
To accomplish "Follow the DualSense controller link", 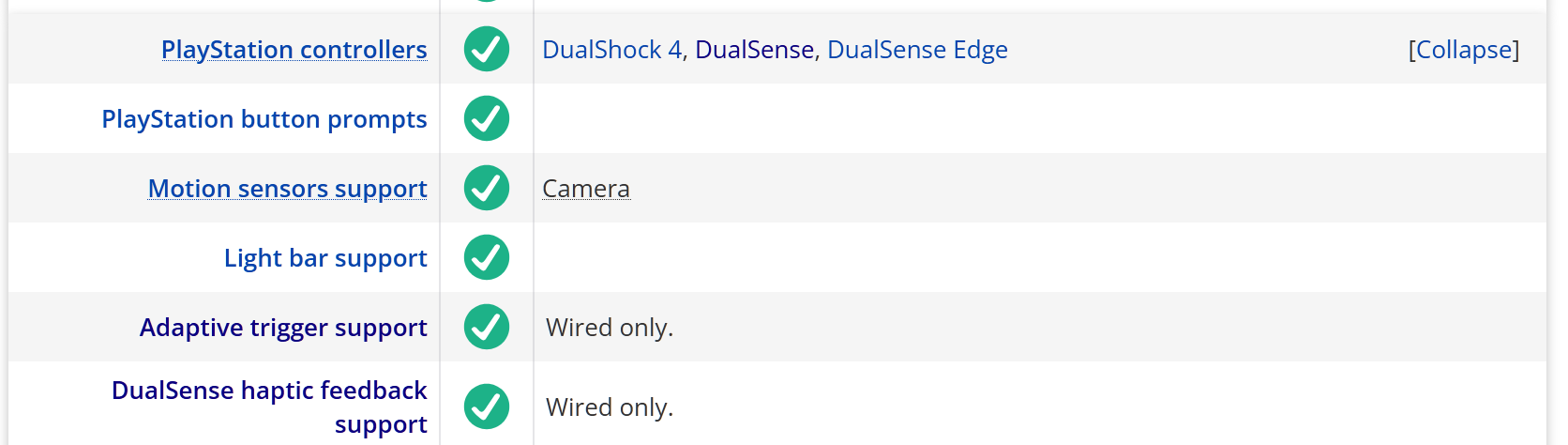I will [754, 50].
